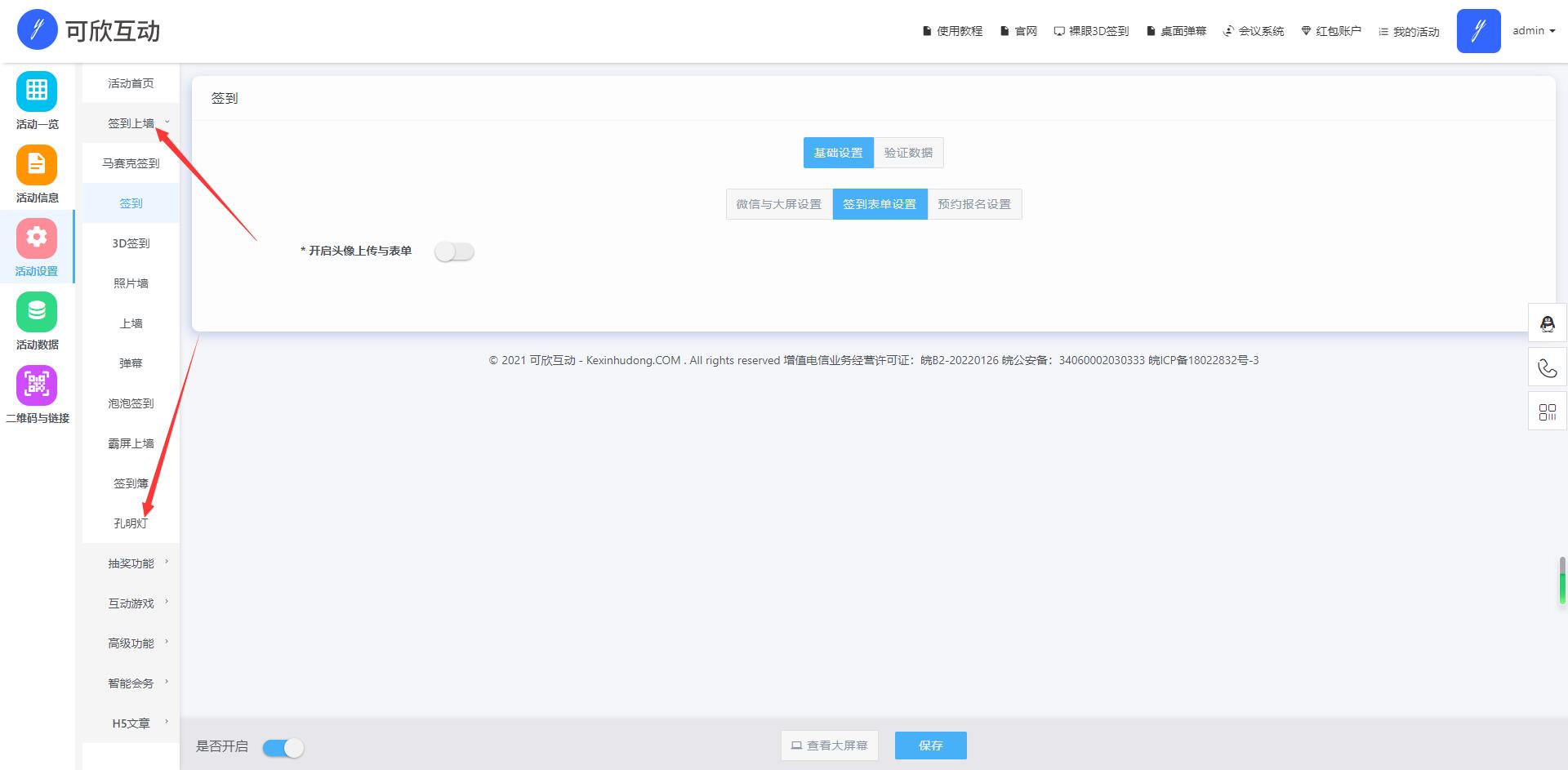The height and width of the screenshot is (770, 1568).
Task: Open 弹幕 menu item
Action: tap(131, 363)
